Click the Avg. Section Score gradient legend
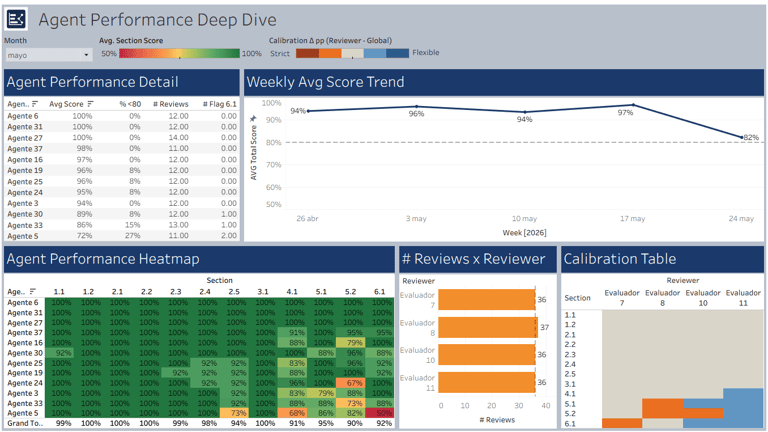768x432 pixels. tap(179, 53)
